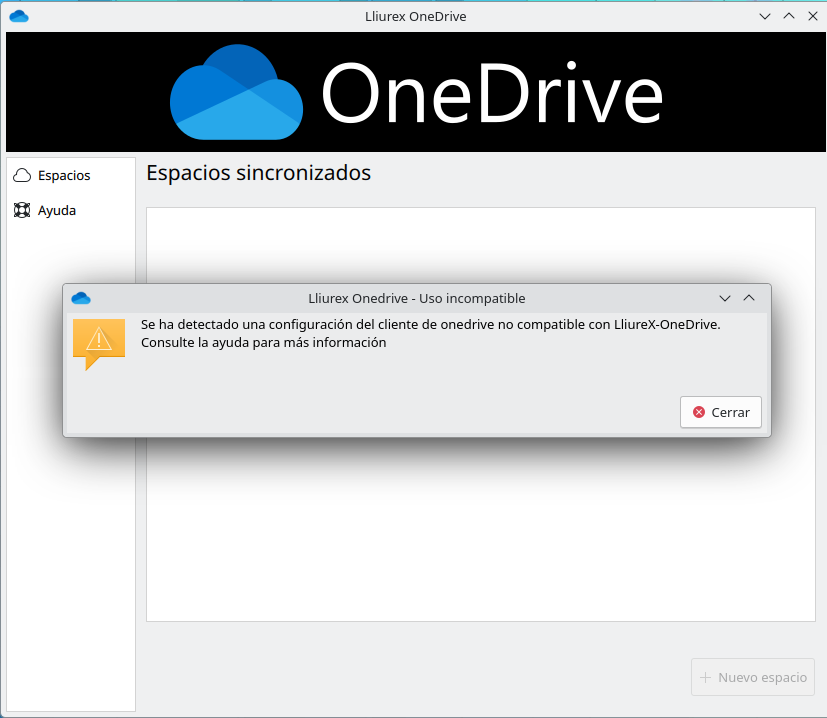
Task: Open the Ayuda section
Action: pos(57,210)
